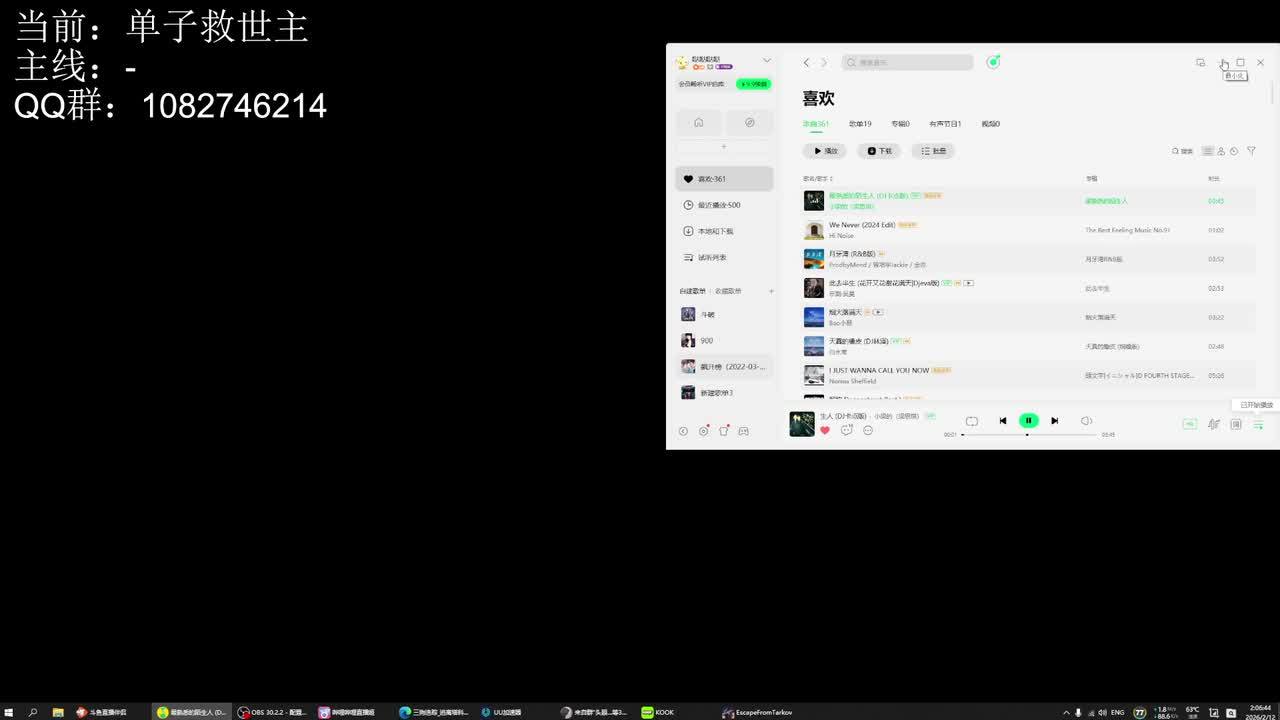Toggle the lyrics display icon
This screenshot has height=720, width=1280.
point(1236,425)
